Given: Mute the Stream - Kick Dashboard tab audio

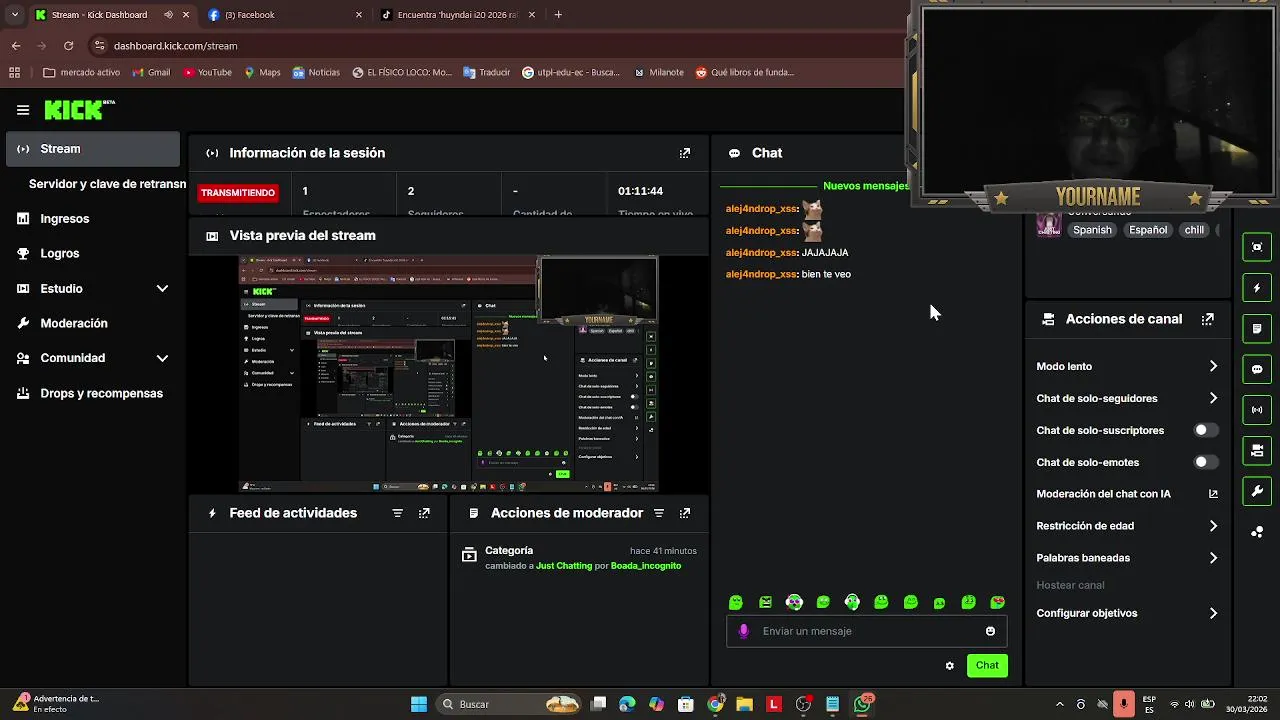Looking at the screenshot, I should [168, 15].
